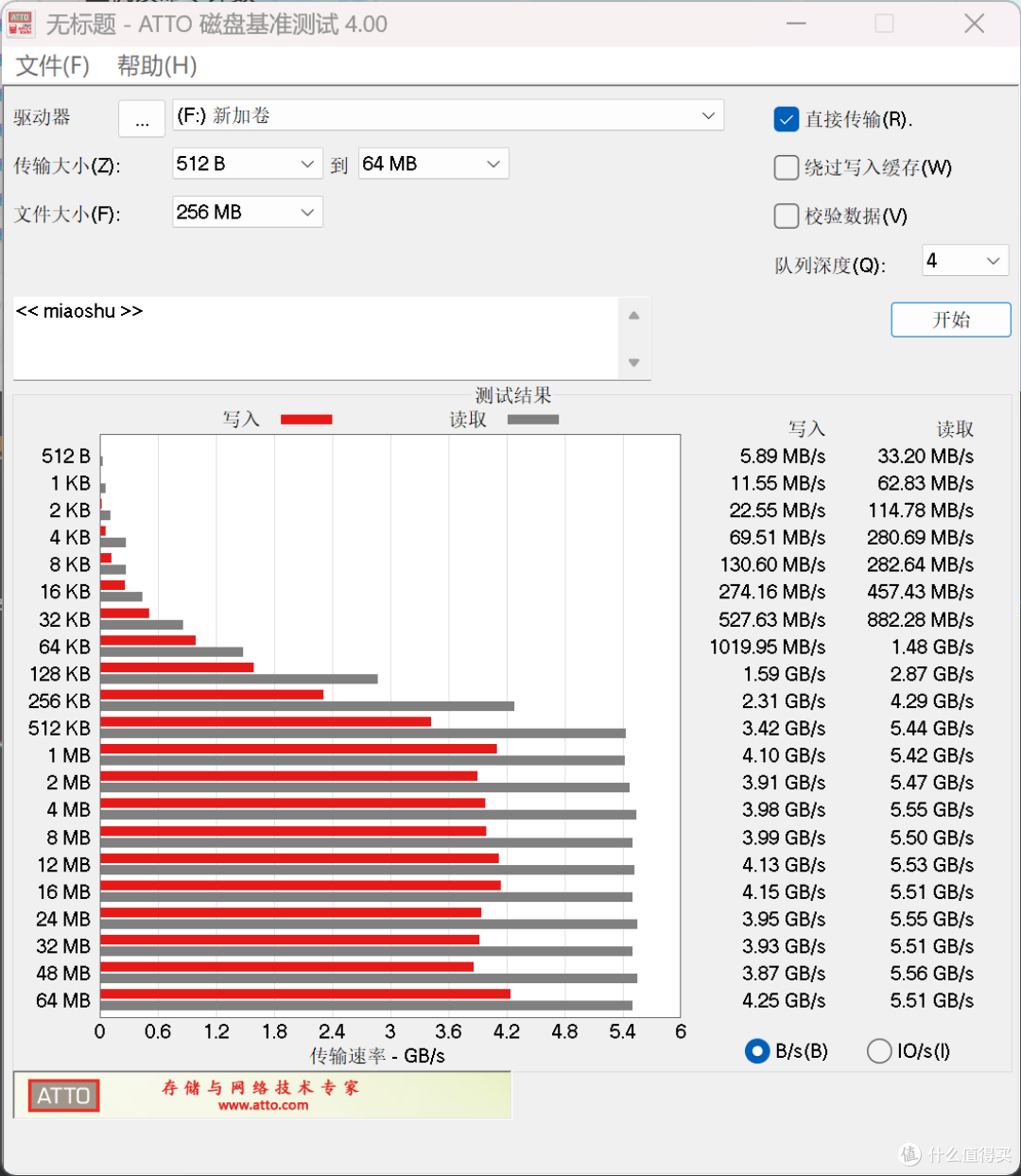Click the 开始 start button

[951, 320]
